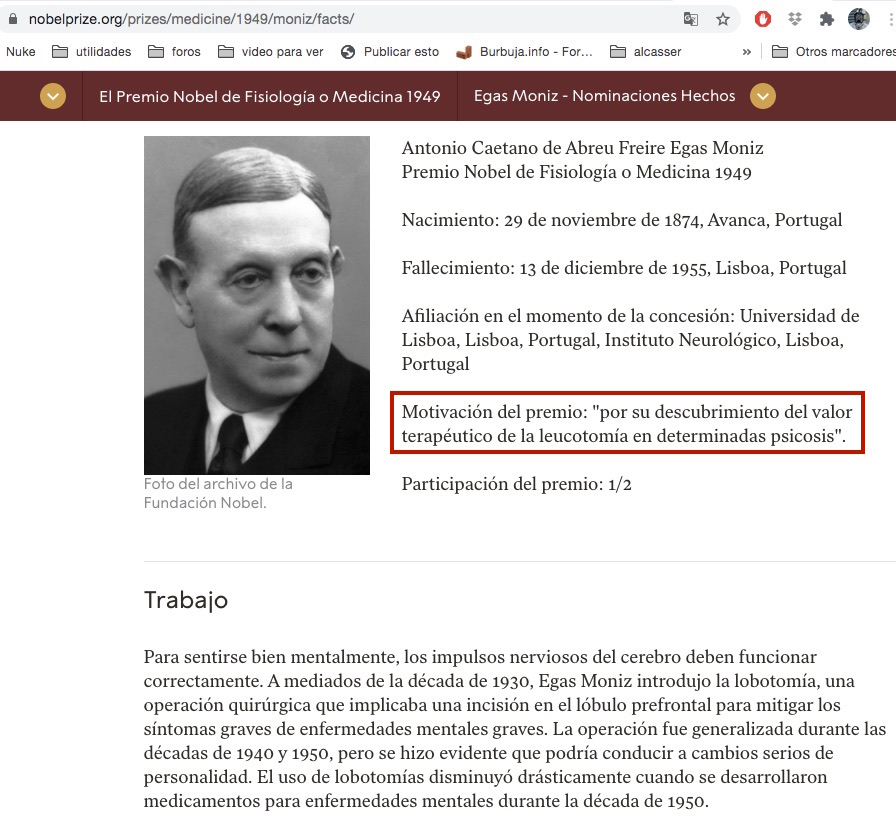This screenshot has height=830, width=896.
Task: Click the Egas Moniz portrait photo
Action: click(257, 305)
